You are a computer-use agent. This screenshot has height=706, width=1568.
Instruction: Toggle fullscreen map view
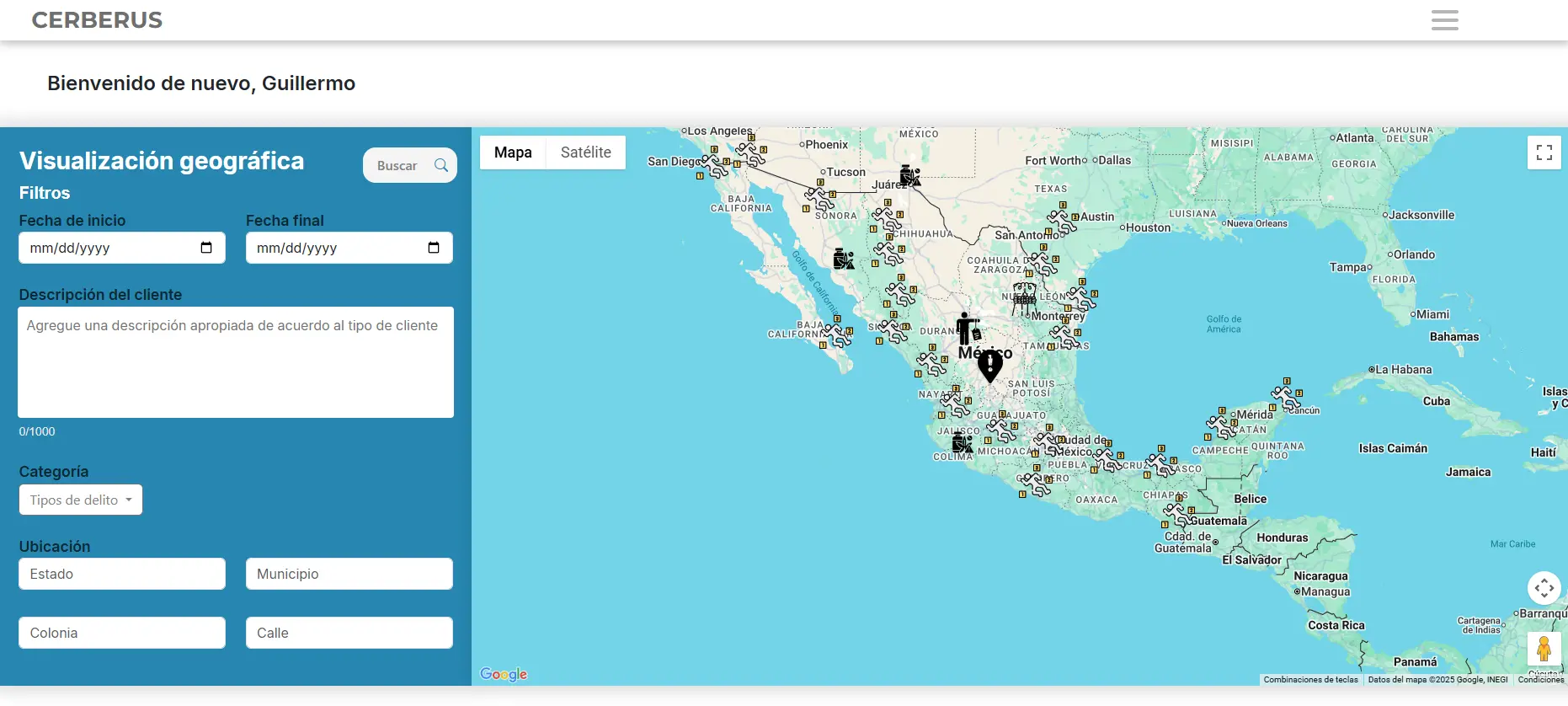pos(1544,152)
